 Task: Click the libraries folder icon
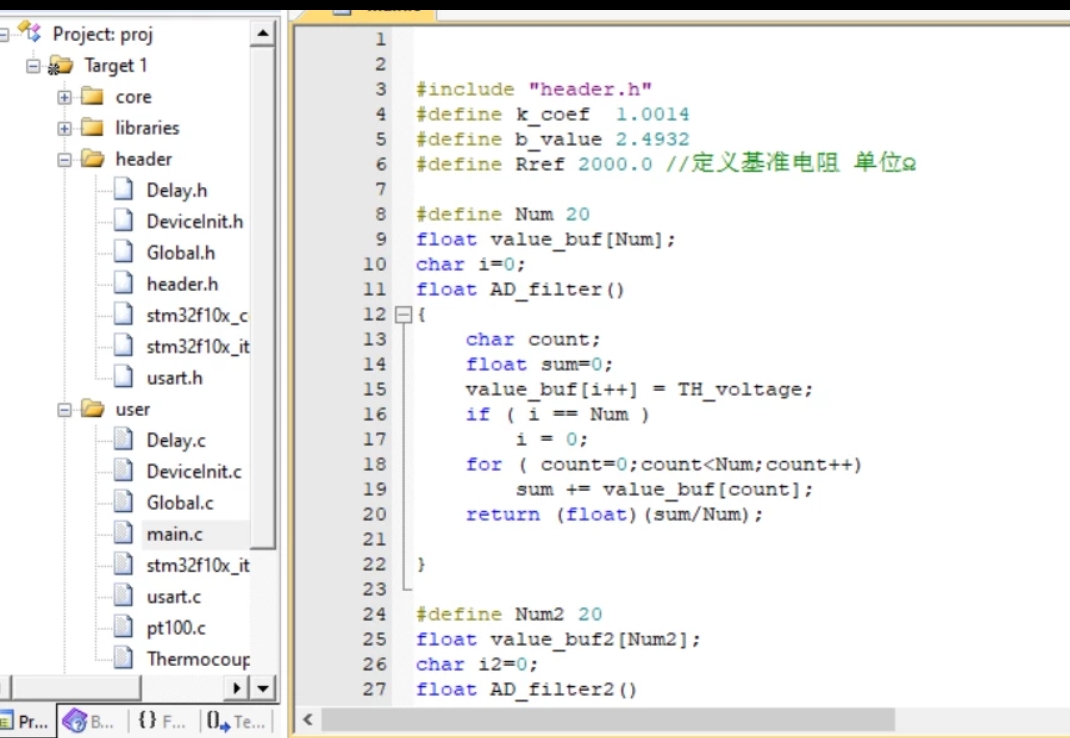click(x=92, y=127)
